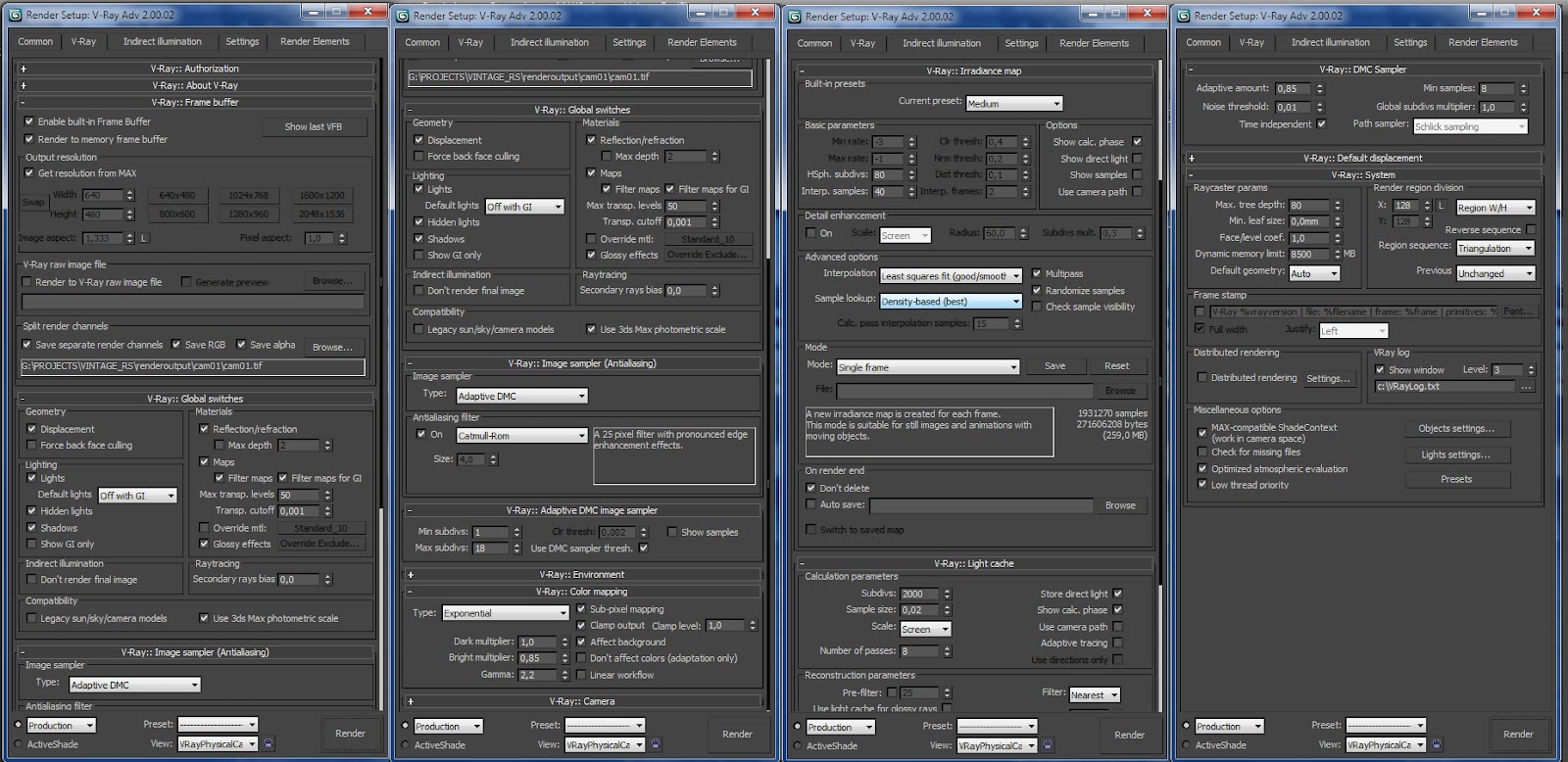
Task: Select the ActiveShade radio button in the leftmost window
Action: [19, 744]
